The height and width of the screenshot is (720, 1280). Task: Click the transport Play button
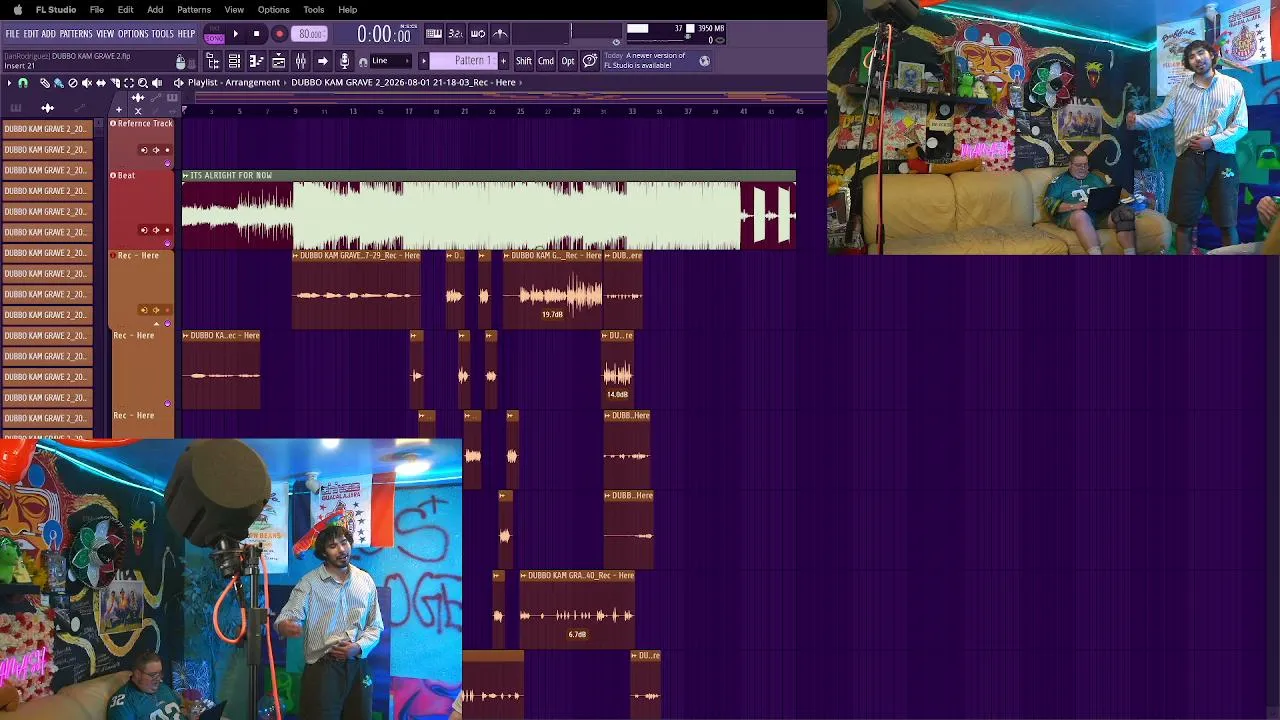(236, 34)
